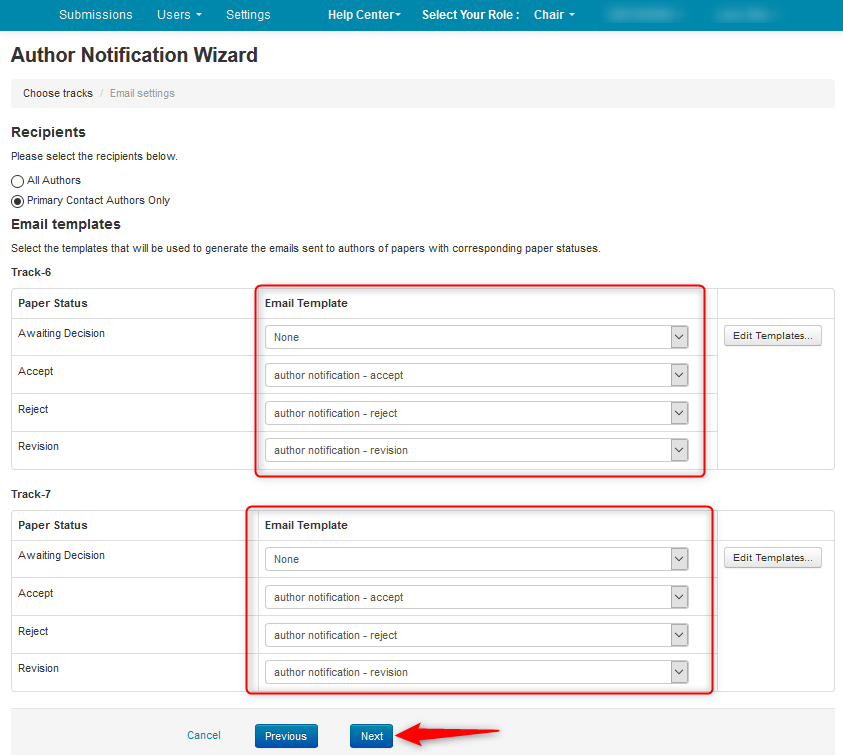Click Edit Templates button for Track-7

(x=772, y=558)
